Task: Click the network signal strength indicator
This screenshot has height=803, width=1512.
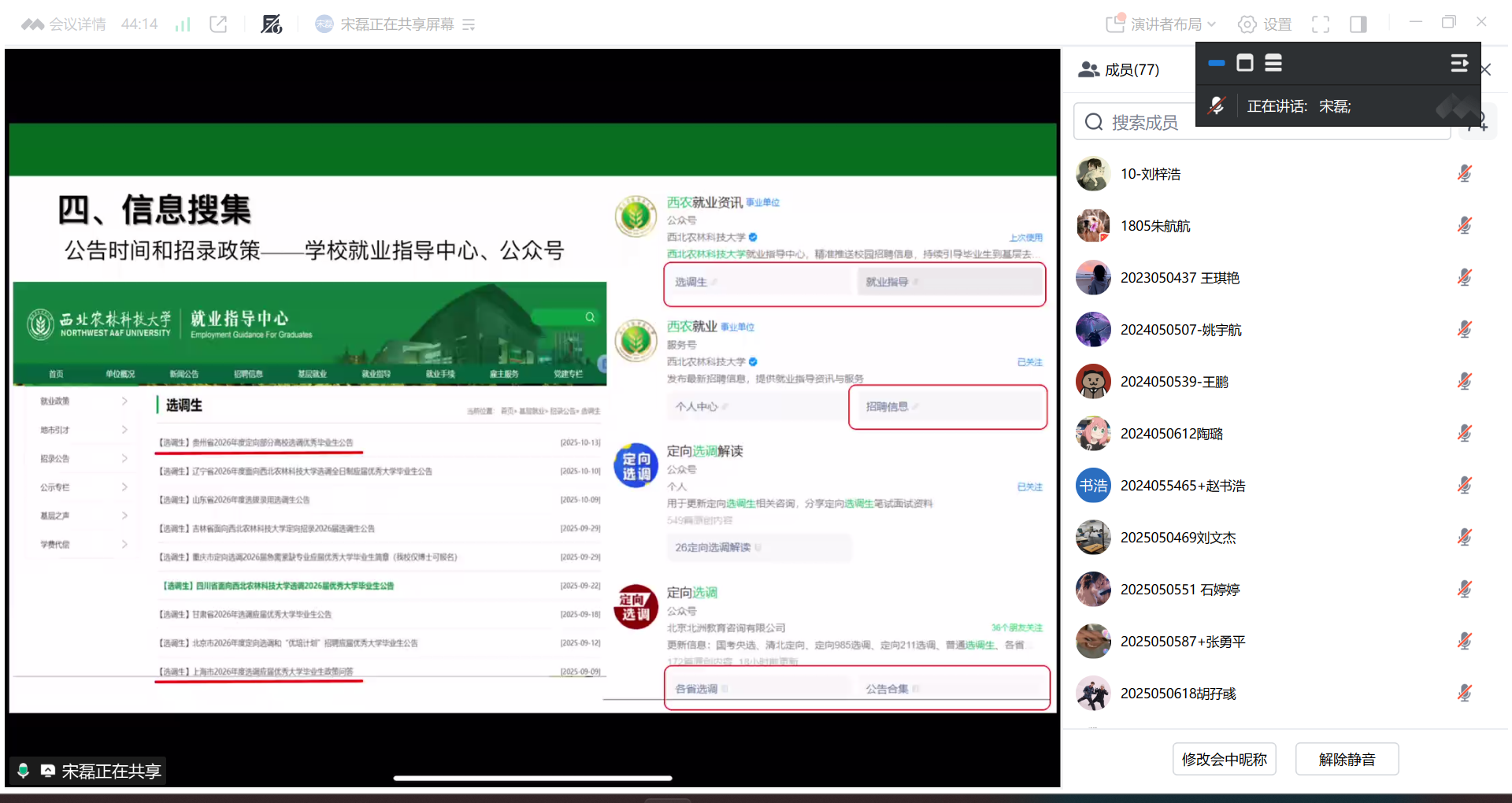Action: coord(182,24)
